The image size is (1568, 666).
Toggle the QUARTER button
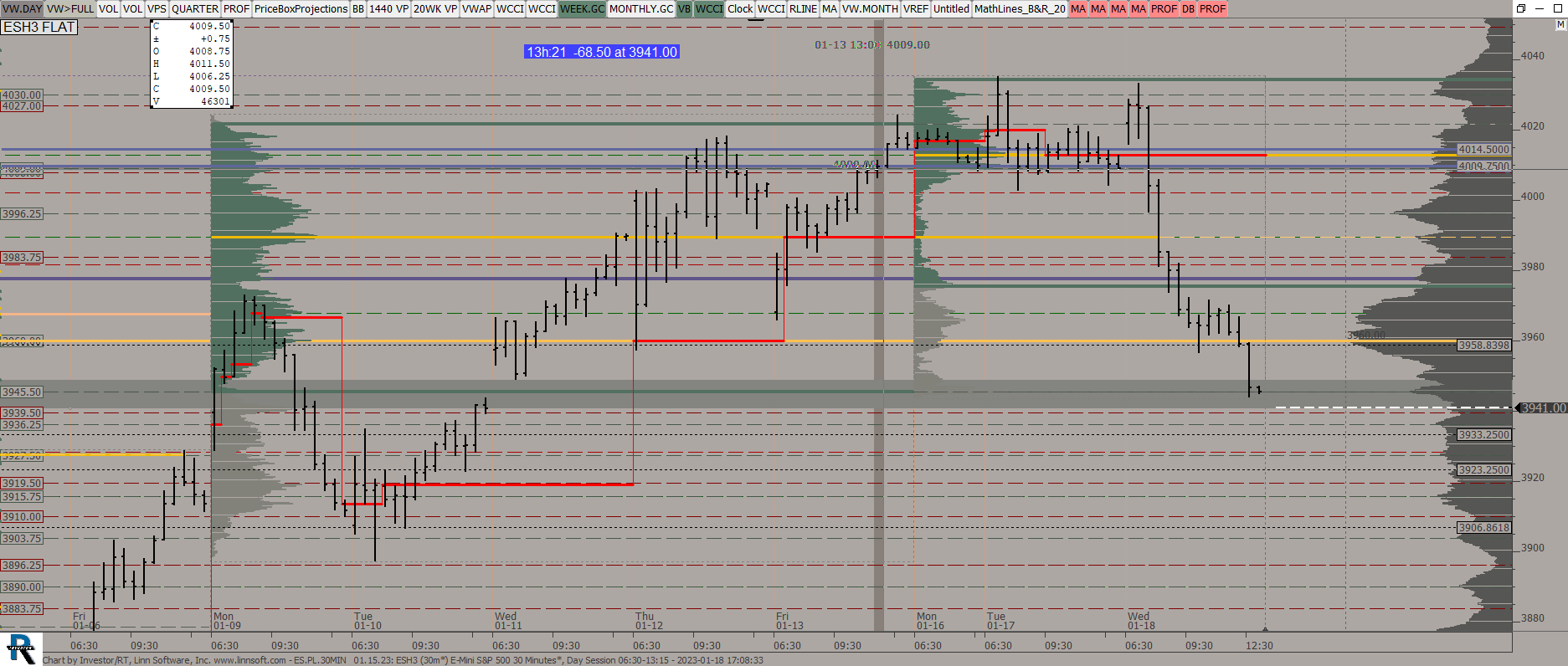click(195, 9)
